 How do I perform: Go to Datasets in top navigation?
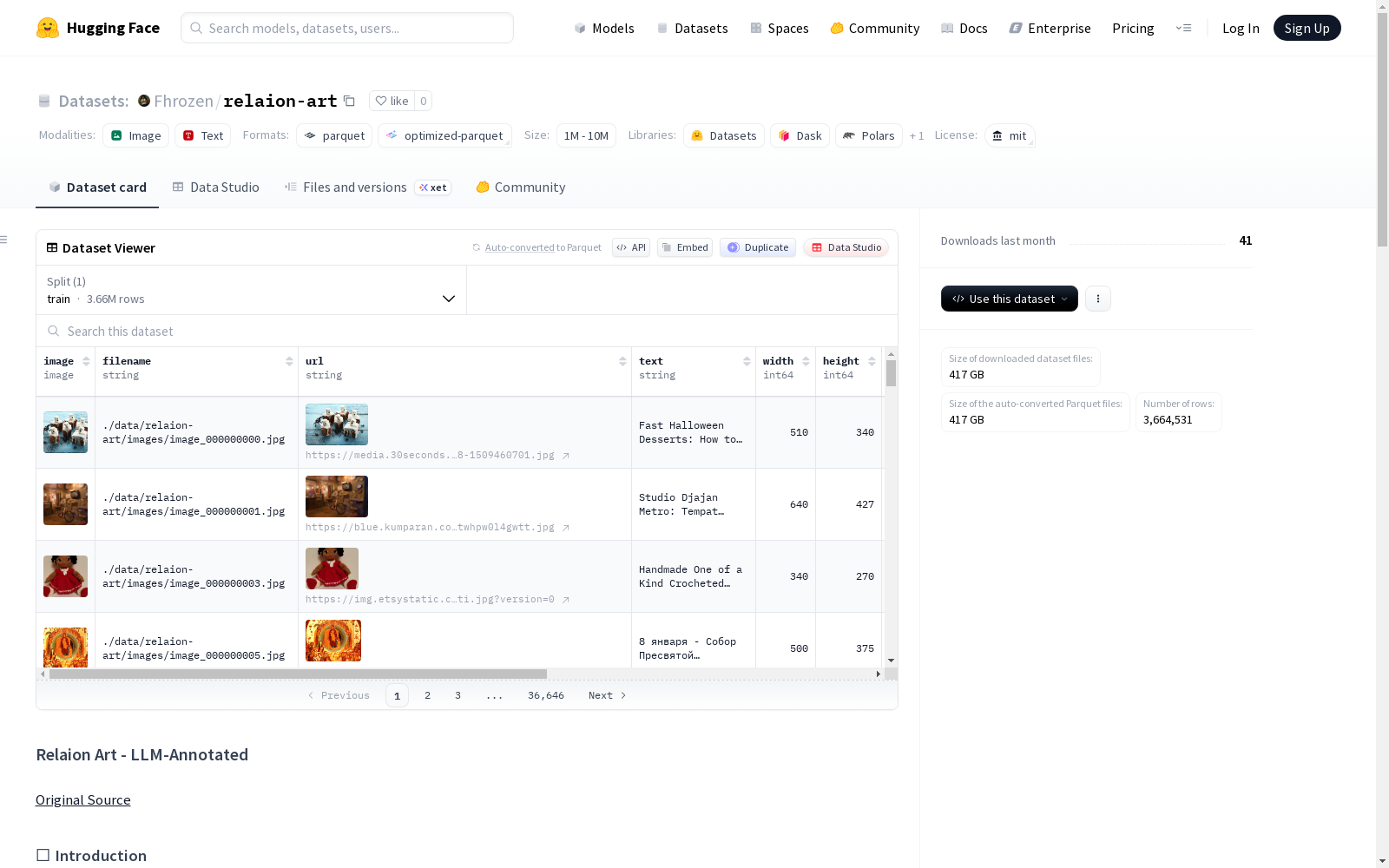pos(692,28)
